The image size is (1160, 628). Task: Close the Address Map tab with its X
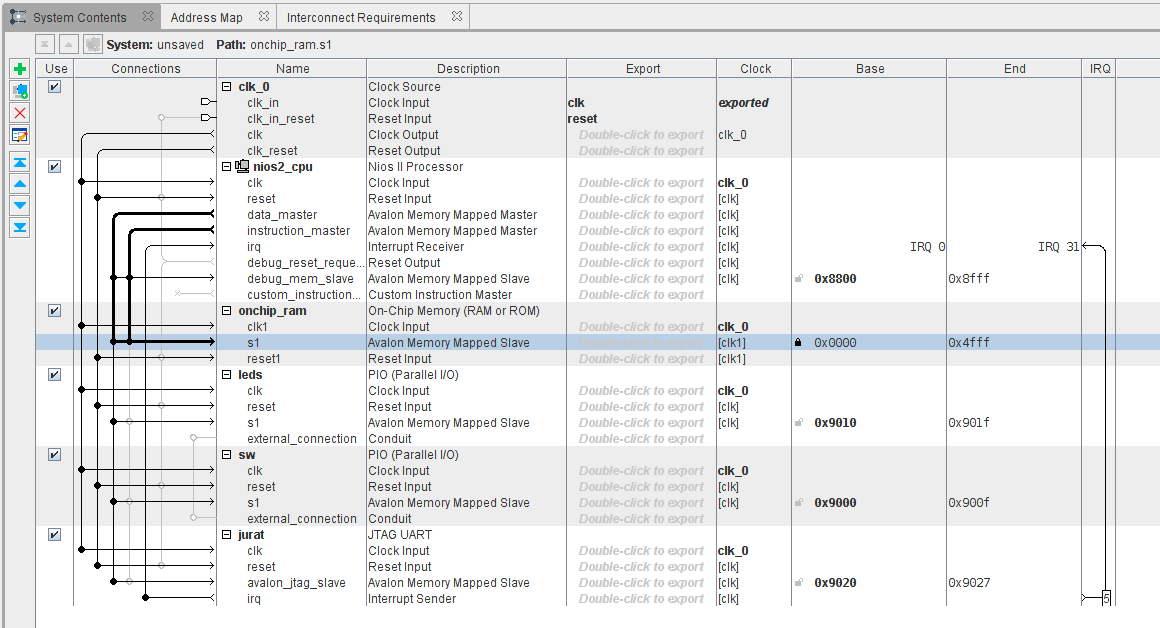263,17
